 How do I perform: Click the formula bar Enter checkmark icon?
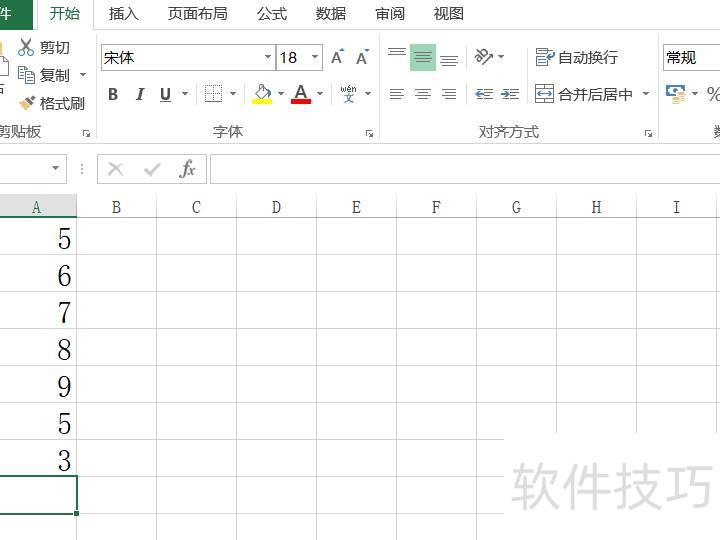tap(152, 169)
